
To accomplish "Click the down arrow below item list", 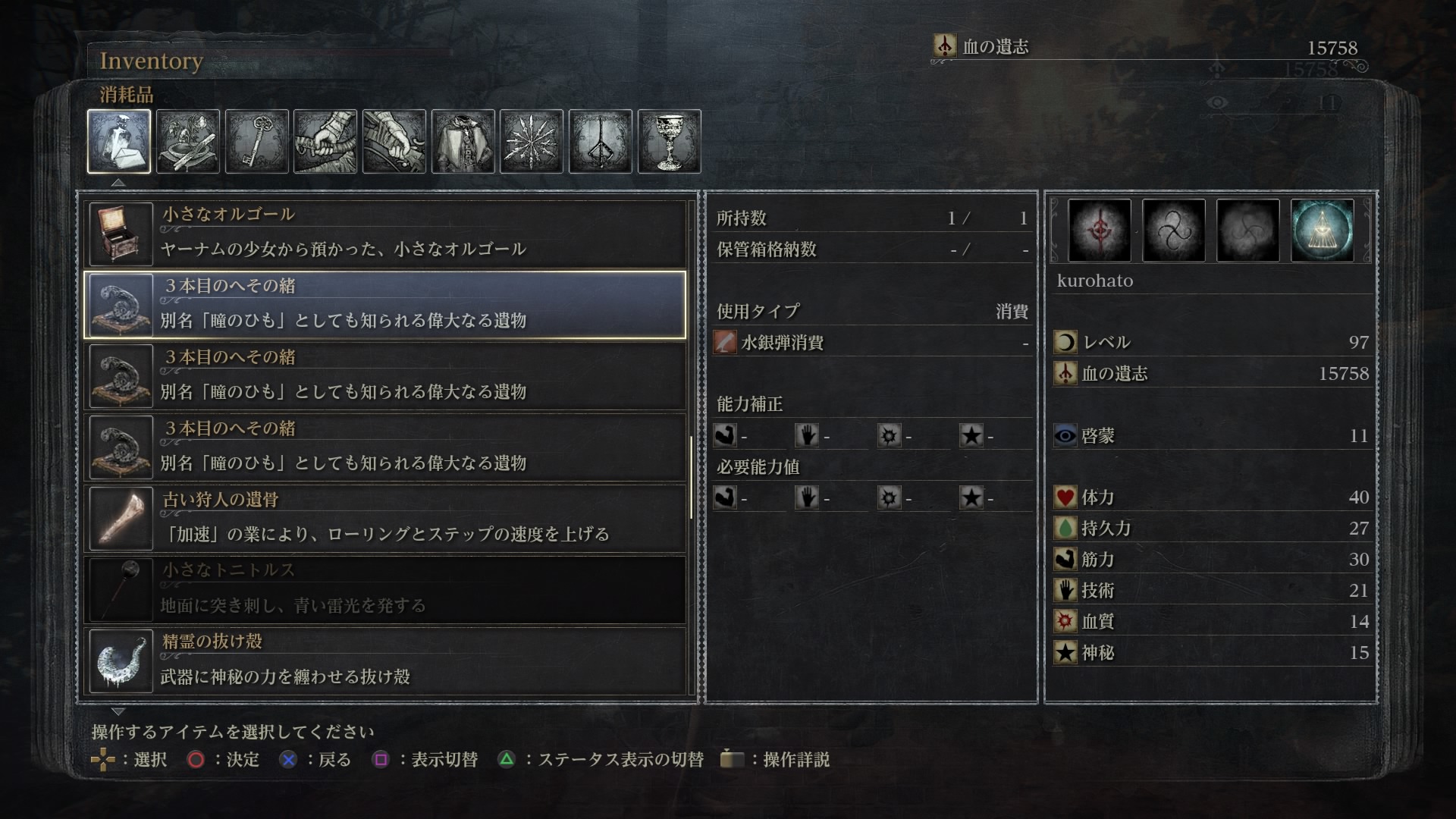I will click(118, 711).
